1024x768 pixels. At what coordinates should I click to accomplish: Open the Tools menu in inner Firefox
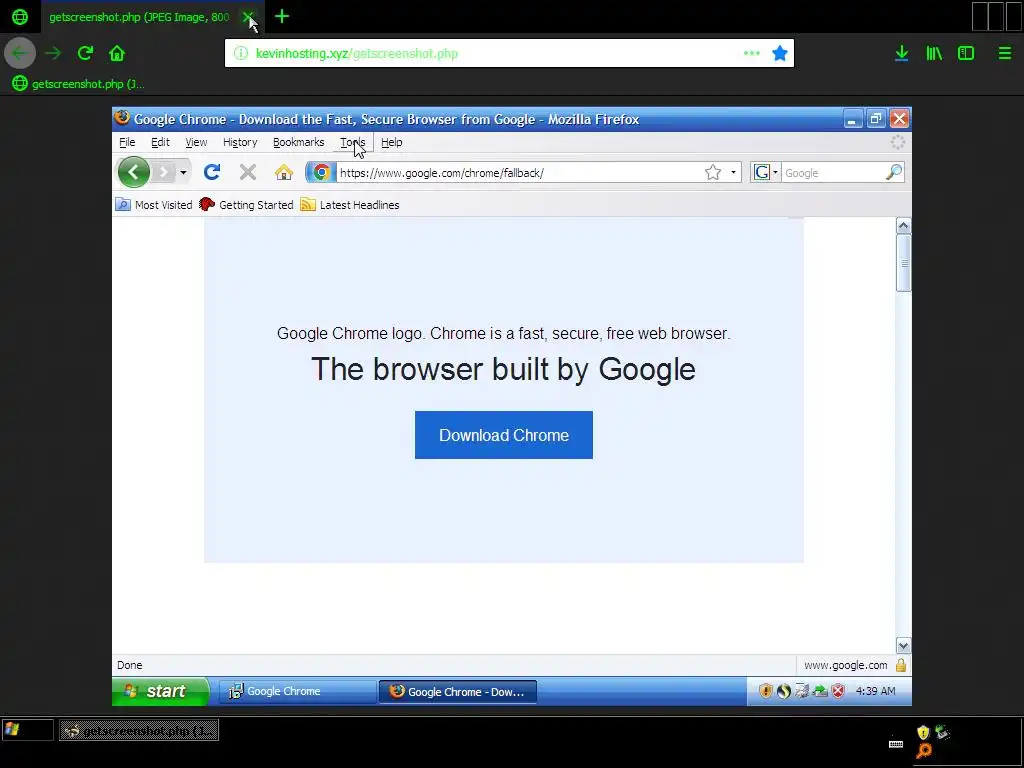click(x=353, y=142)
